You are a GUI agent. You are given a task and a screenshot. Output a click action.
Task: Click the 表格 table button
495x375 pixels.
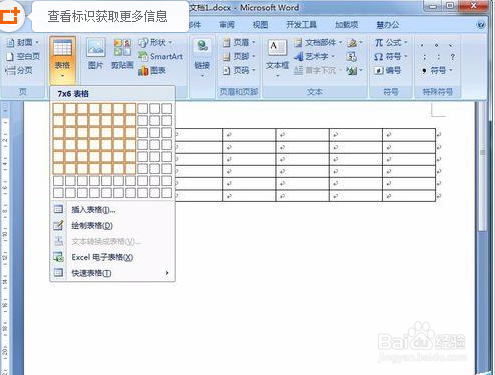pyautogui.click(x=62, y=59)
